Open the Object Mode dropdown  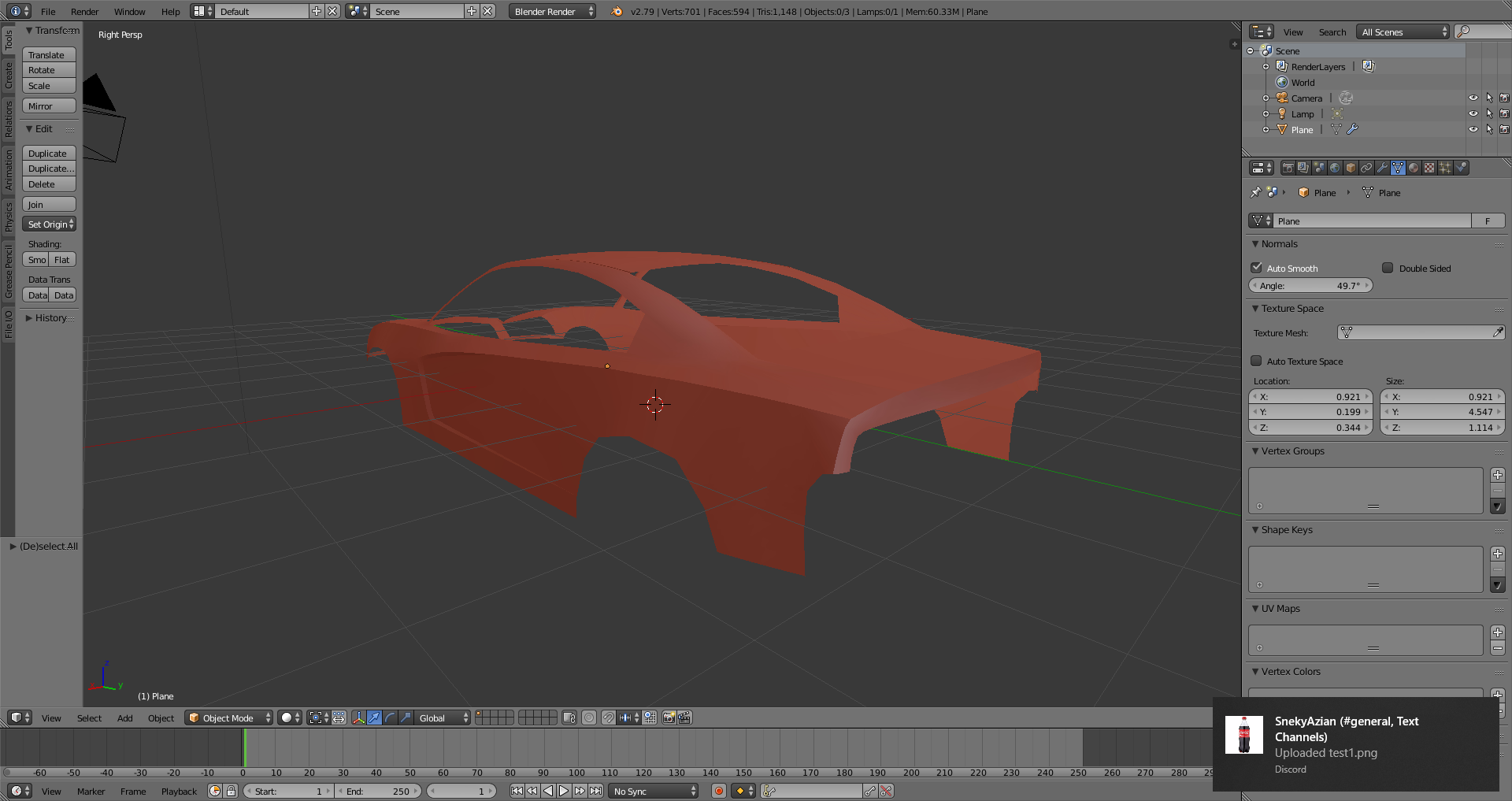pyautogui.click(x=229, y=718)
